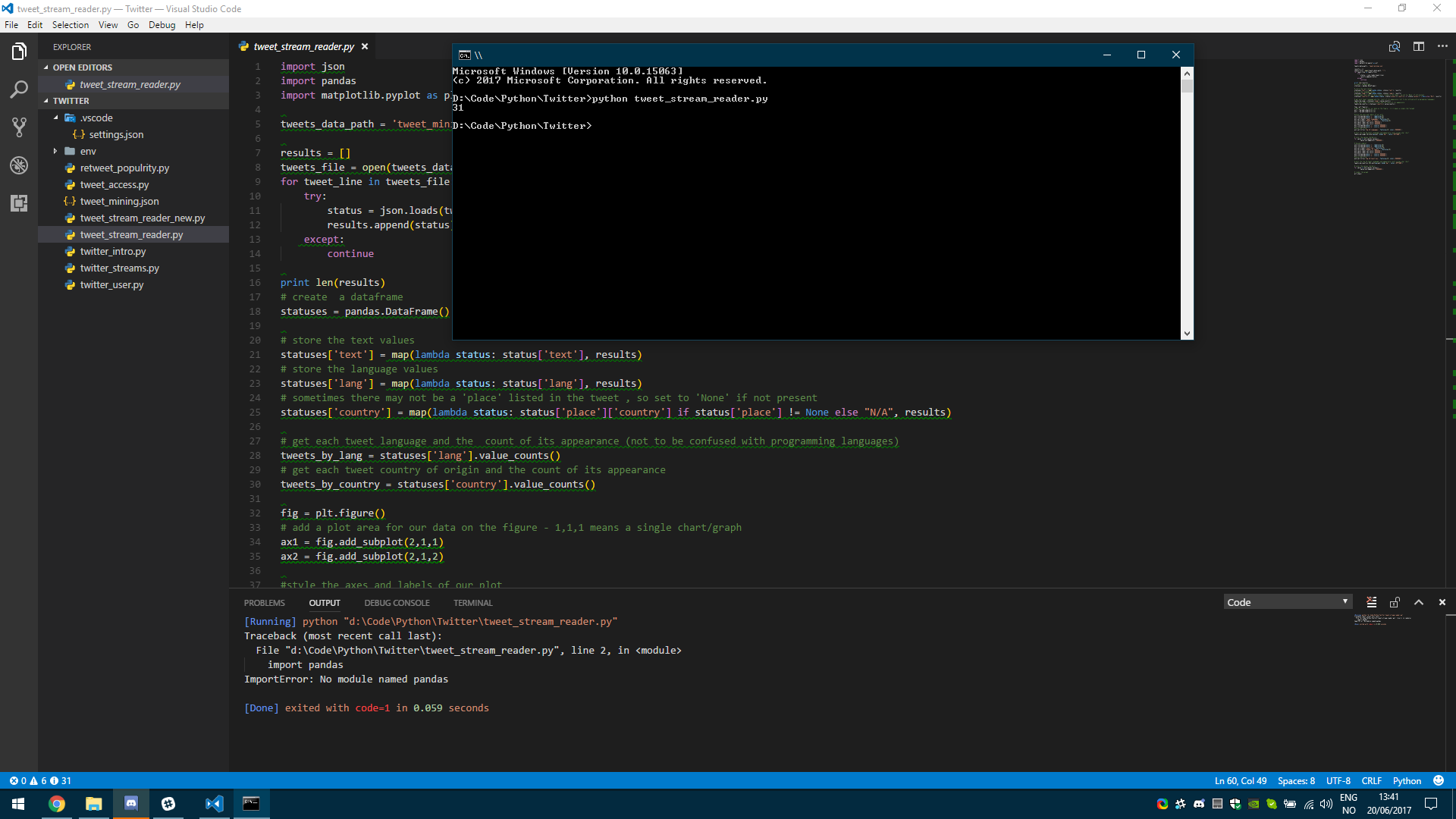This screenshot has width=1456, height=819.
Task: Open settings.json in explorer
Action: (x=133, y=134)
